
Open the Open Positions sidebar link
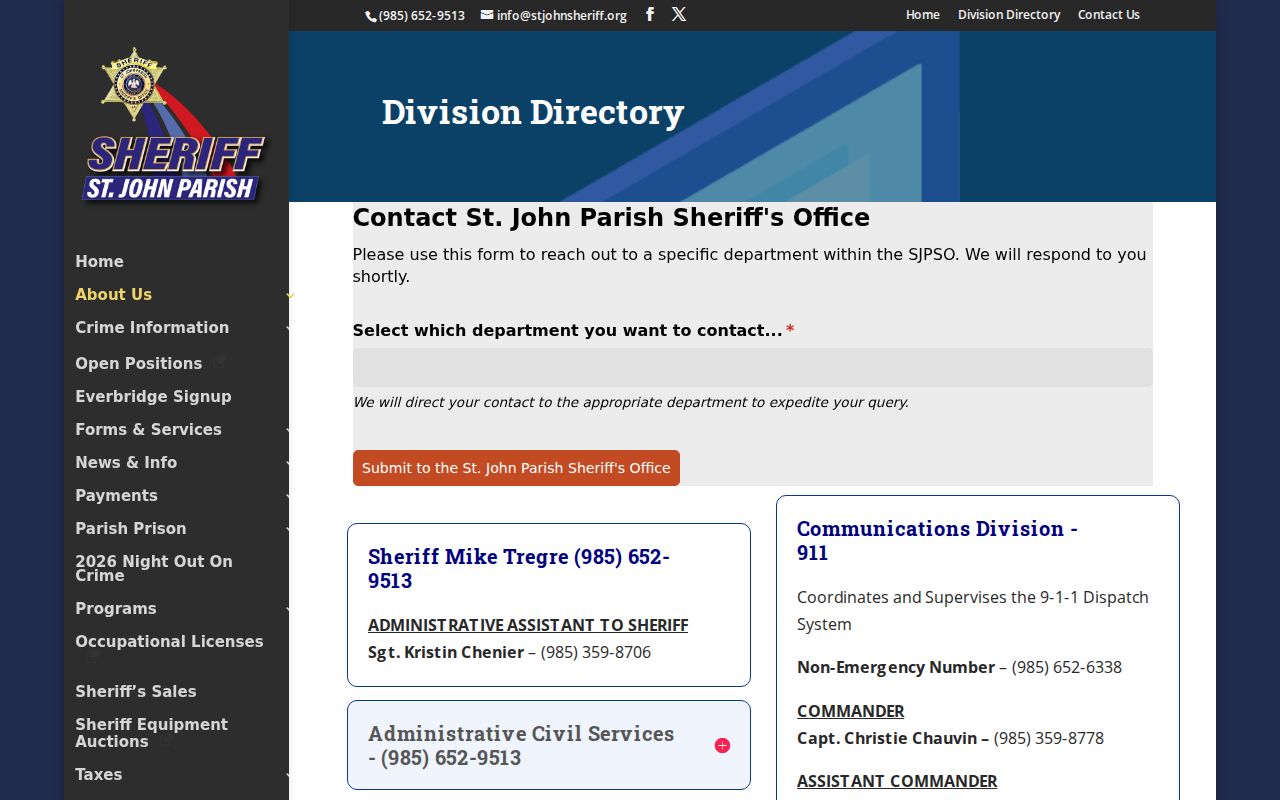click(x=139, y=364)
